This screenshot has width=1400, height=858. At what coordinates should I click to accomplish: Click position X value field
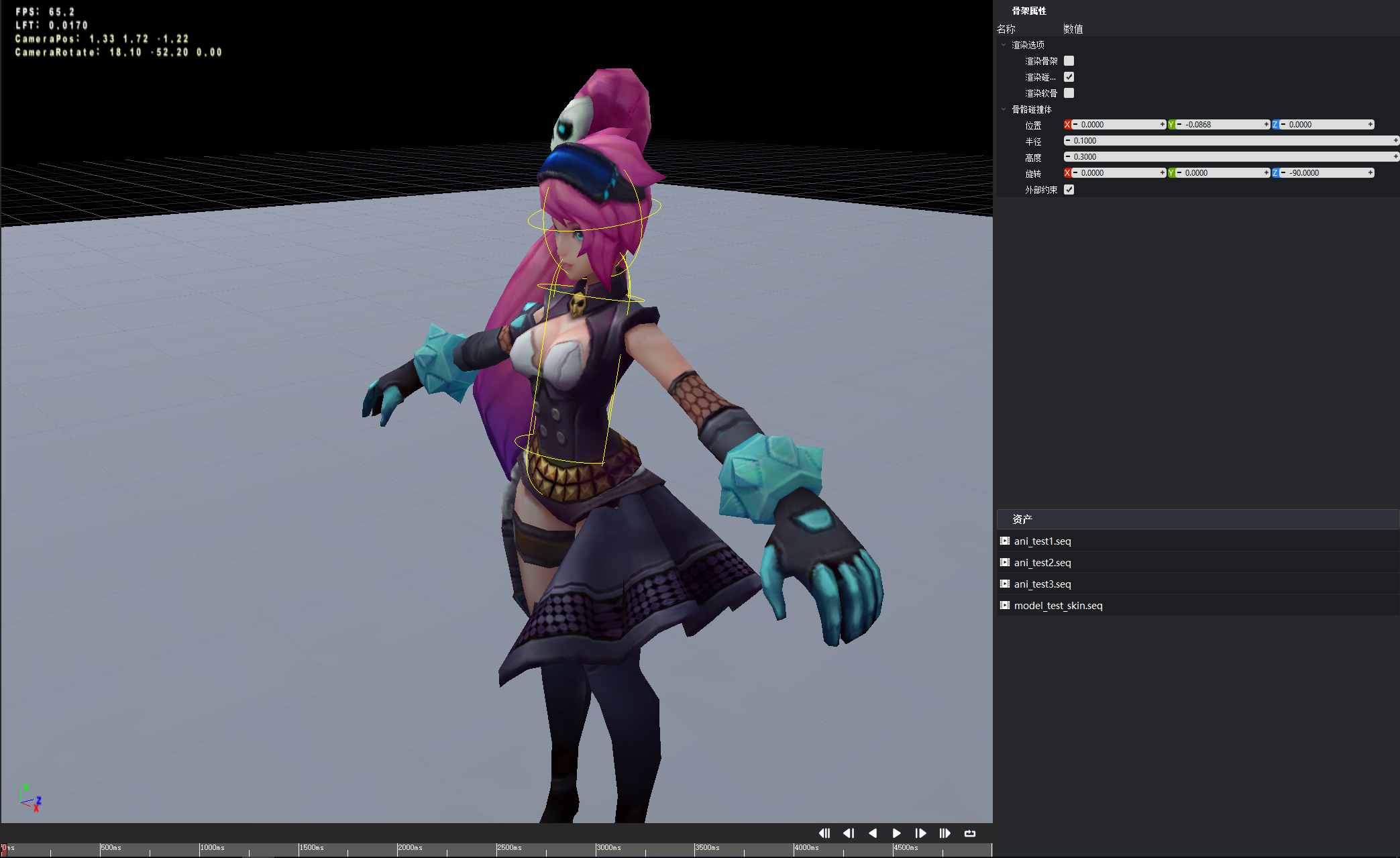tap(1118, 125)
